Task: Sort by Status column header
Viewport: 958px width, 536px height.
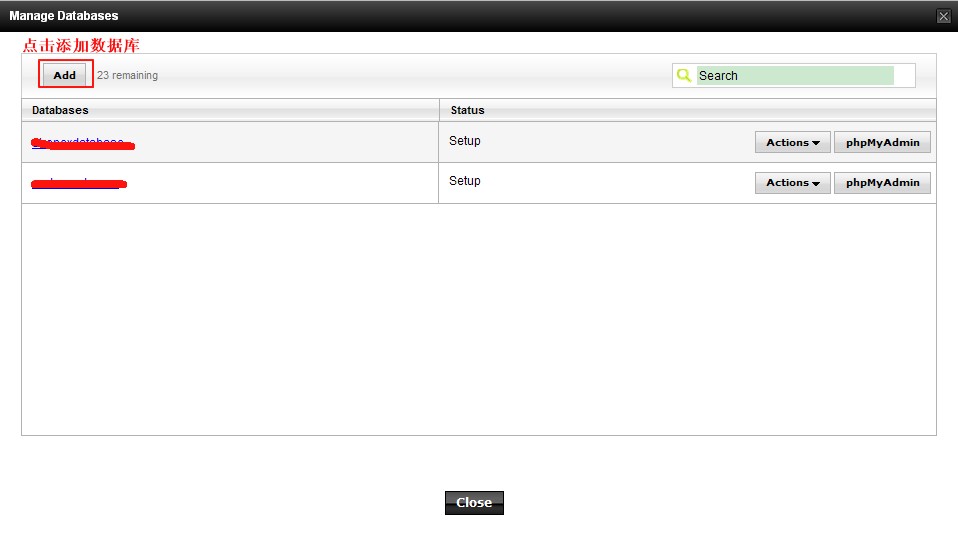Action: 467,110
